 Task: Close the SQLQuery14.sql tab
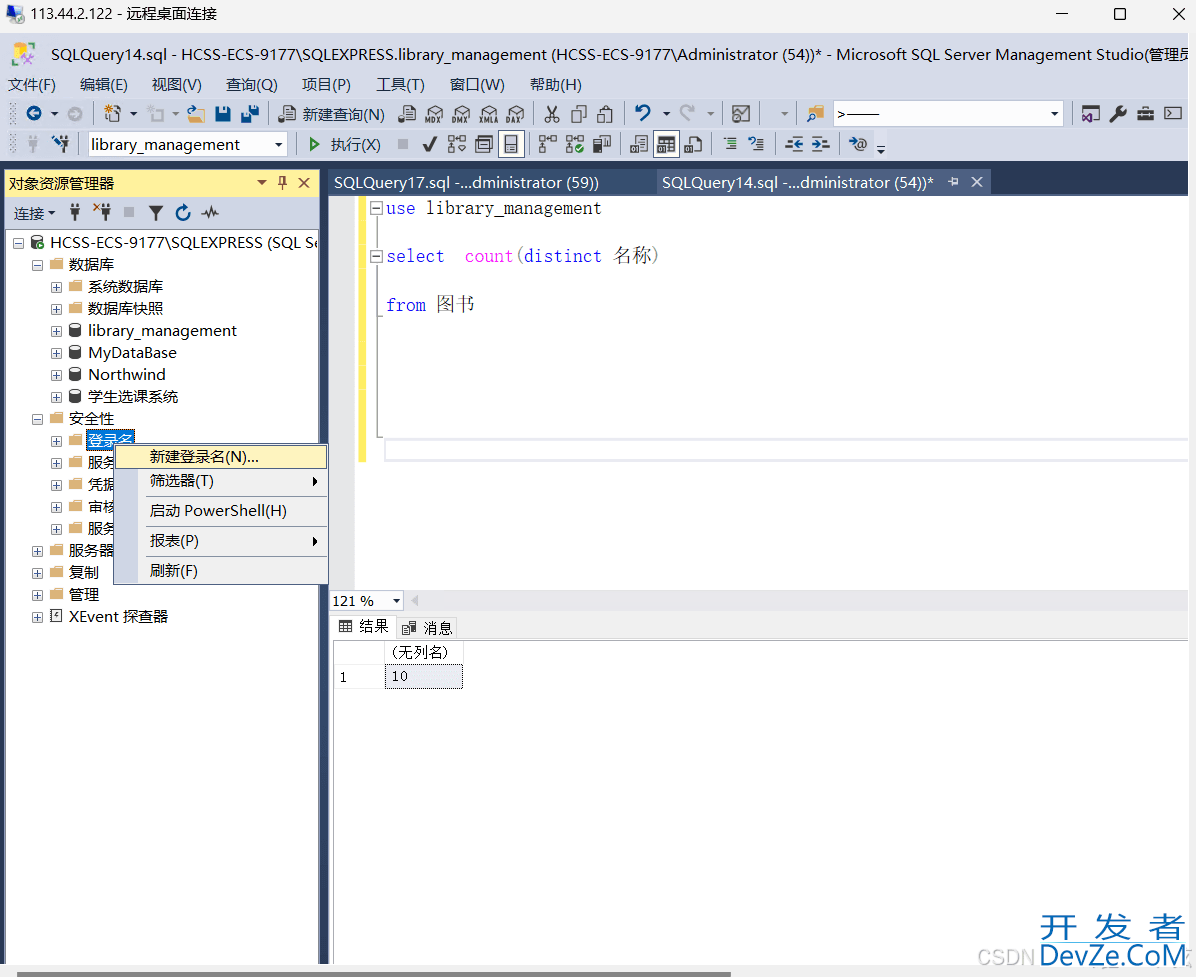976,182
